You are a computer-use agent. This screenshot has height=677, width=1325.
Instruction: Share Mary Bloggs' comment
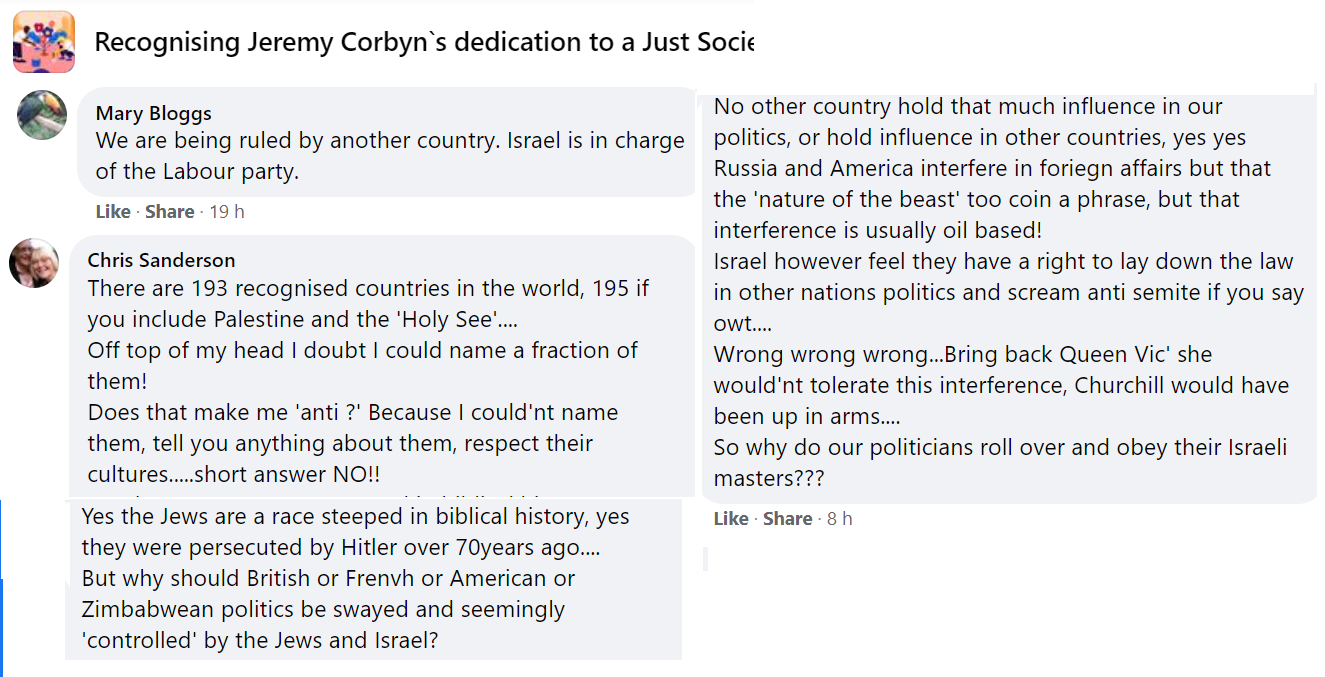point(169,211)
